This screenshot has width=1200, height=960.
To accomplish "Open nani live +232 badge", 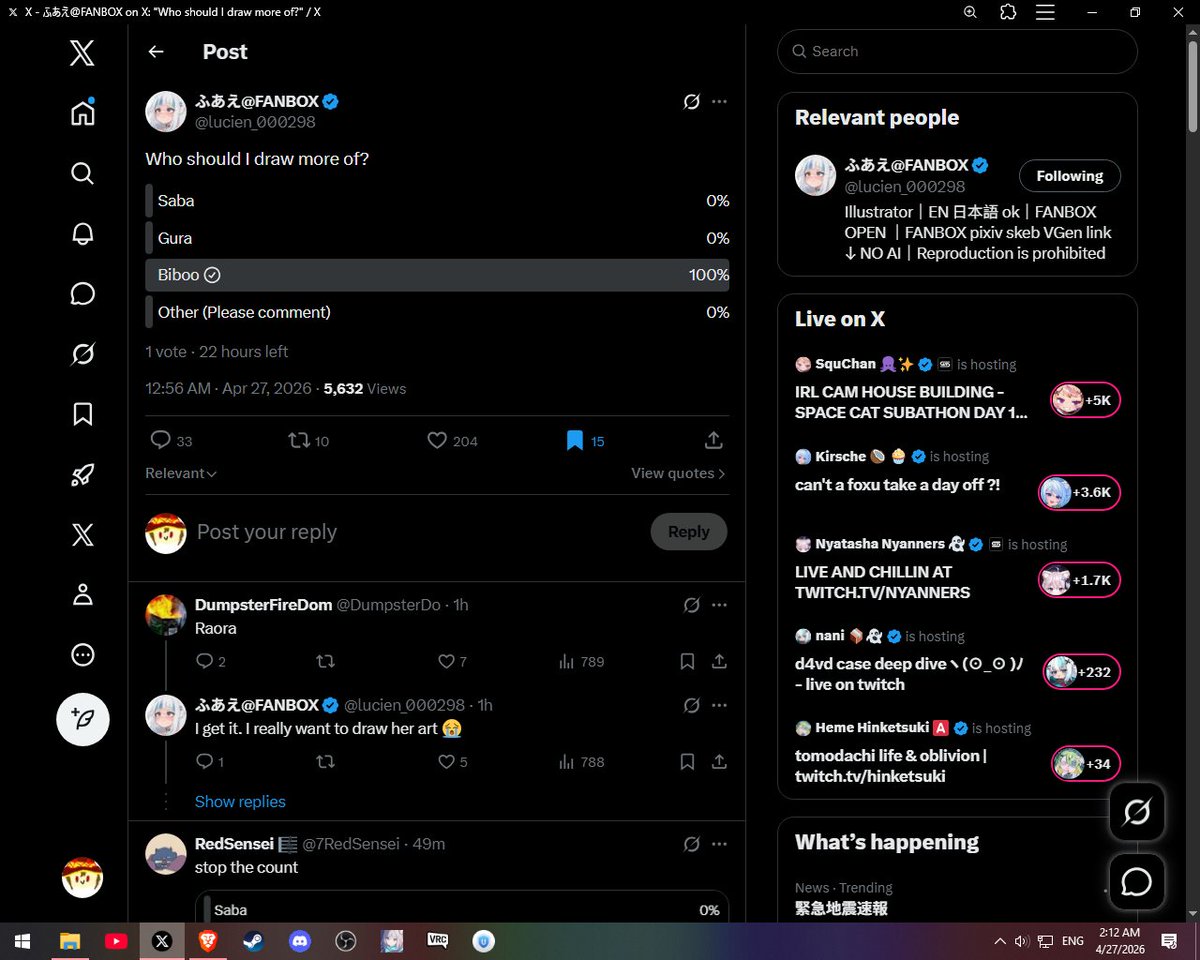I will click(x=1082, y=672).
